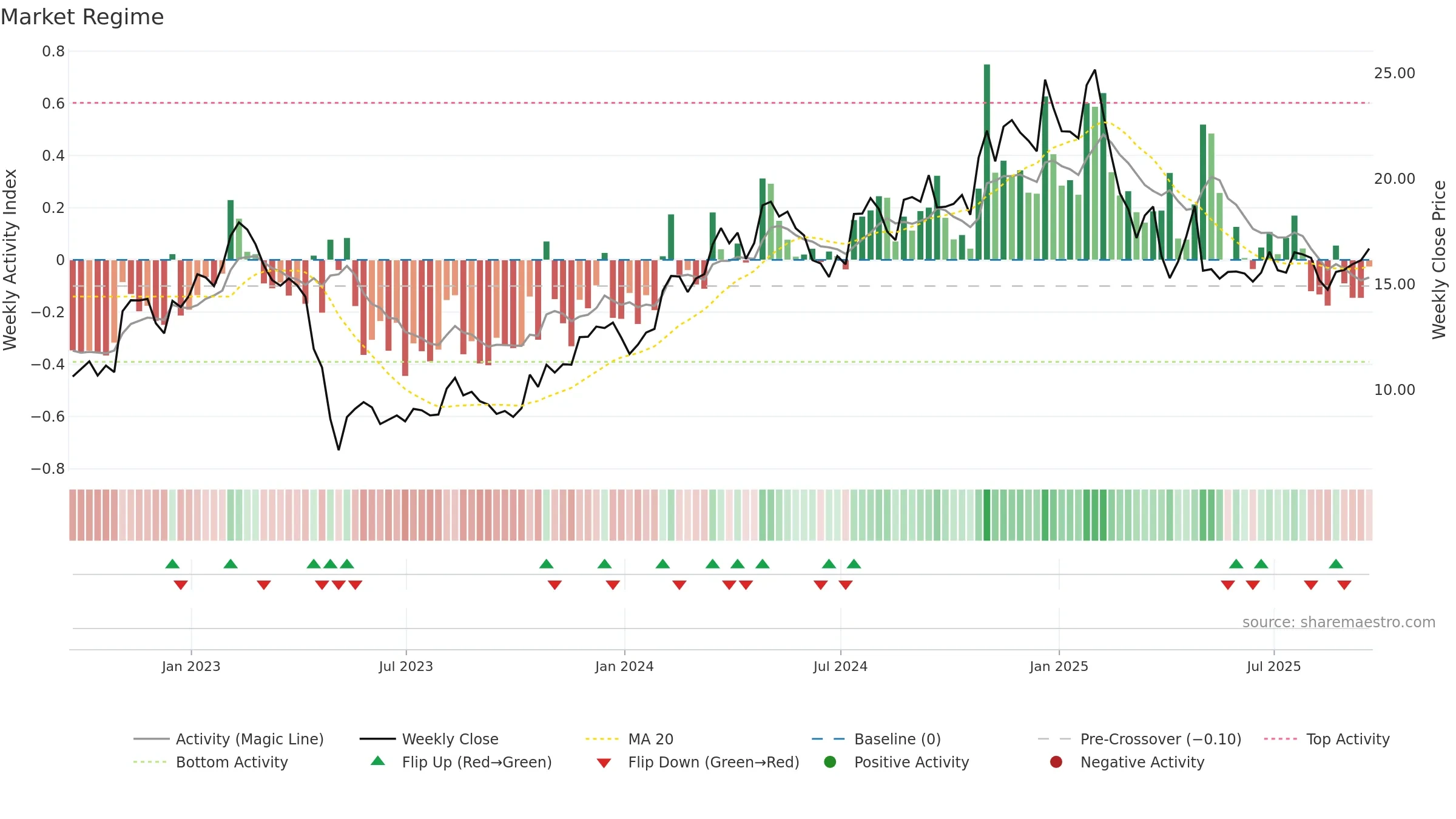Screen dimensions: 1456x819
Task: Click the 0.6 left axis tick label
Action: (x=53, y=104)
